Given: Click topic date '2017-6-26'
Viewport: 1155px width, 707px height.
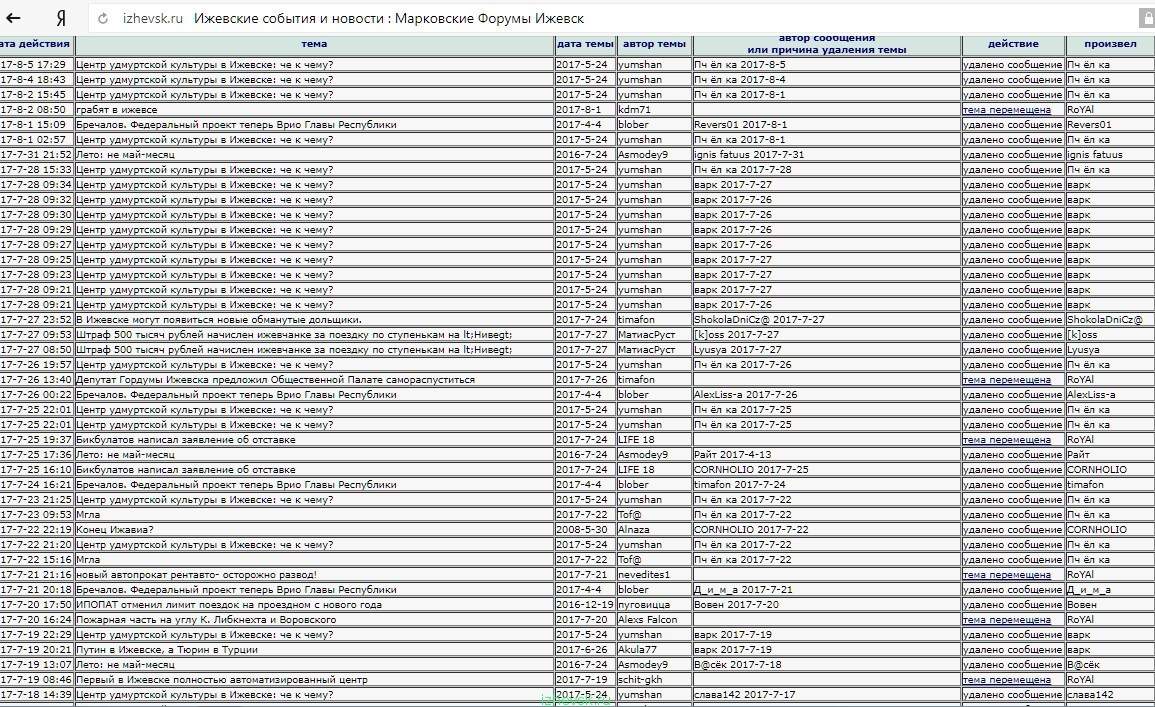Looking at the screenshot, I should click(x=582, y=650).
